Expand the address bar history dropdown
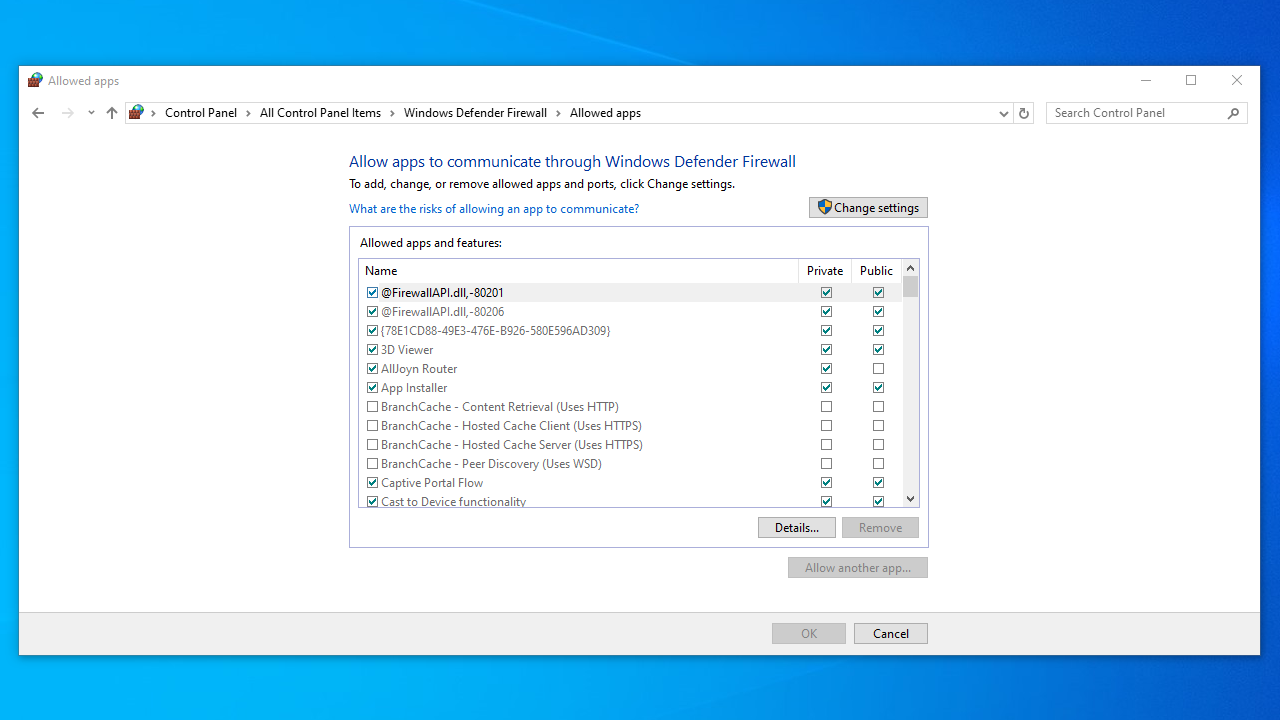This screenshot has height=720, width=1280. coord(1004,113)
